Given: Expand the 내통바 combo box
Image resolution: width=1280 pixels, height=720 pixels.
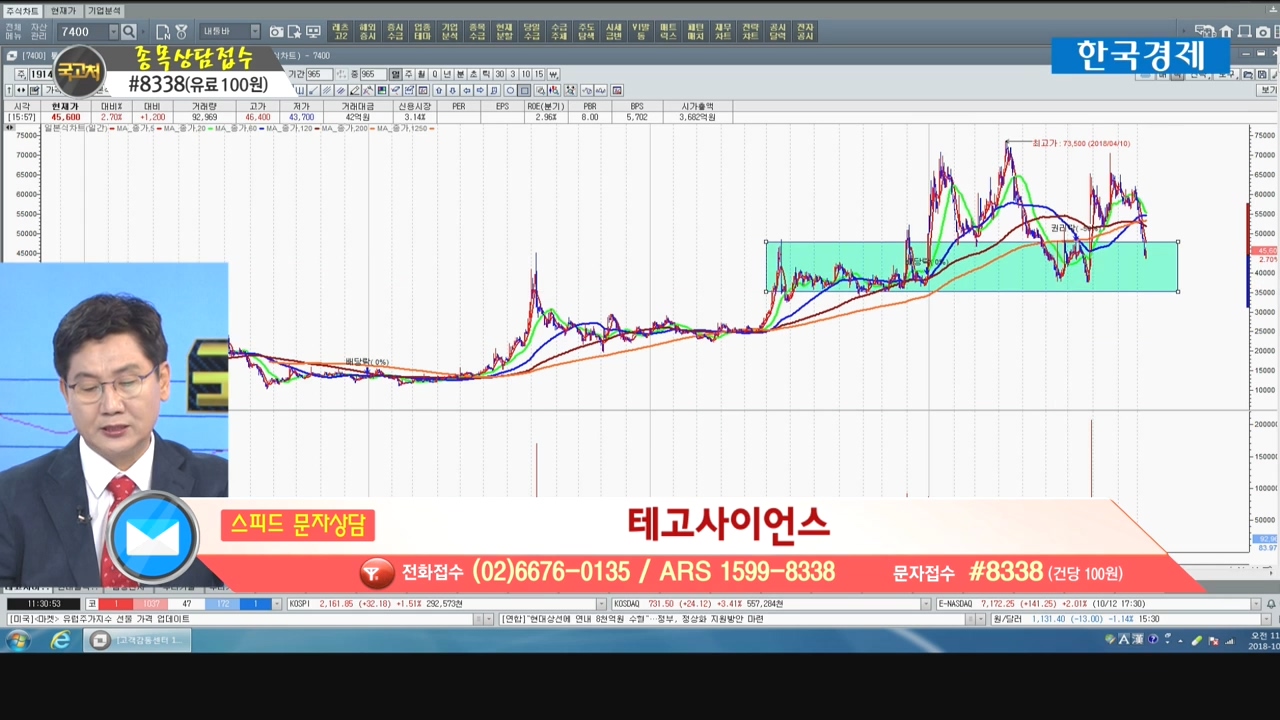Looking at the screenshot, I should 255,32.
